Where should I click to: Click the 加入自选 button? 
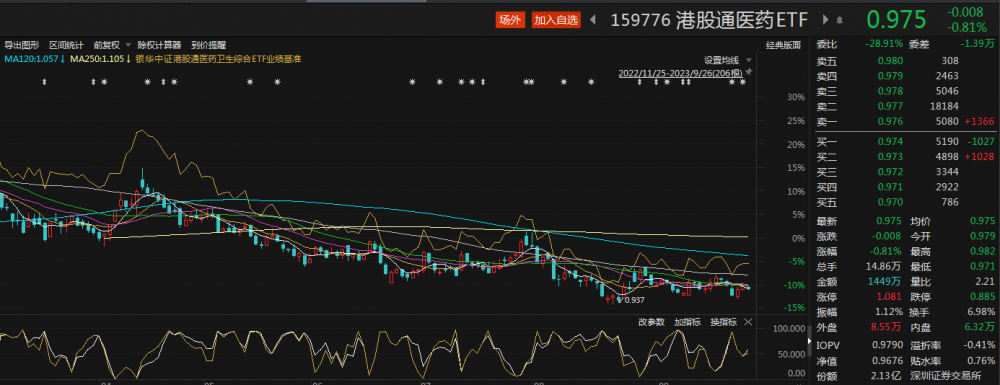point(556,20)
